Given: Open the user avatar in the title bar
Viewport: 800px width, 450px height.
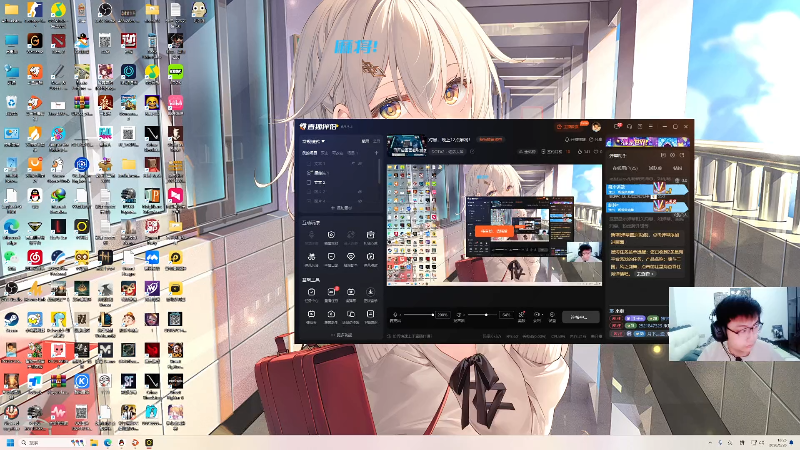Looking at the screenshot, I should pos(596,127).
